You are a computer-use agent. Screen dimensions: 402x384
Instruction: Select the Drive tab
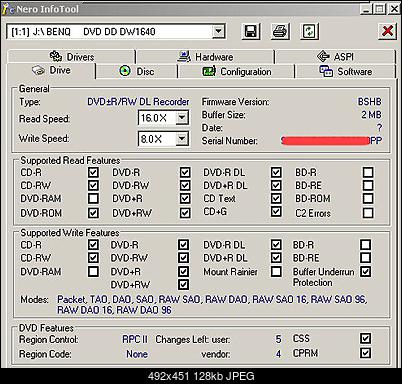(x=51, y=71)
